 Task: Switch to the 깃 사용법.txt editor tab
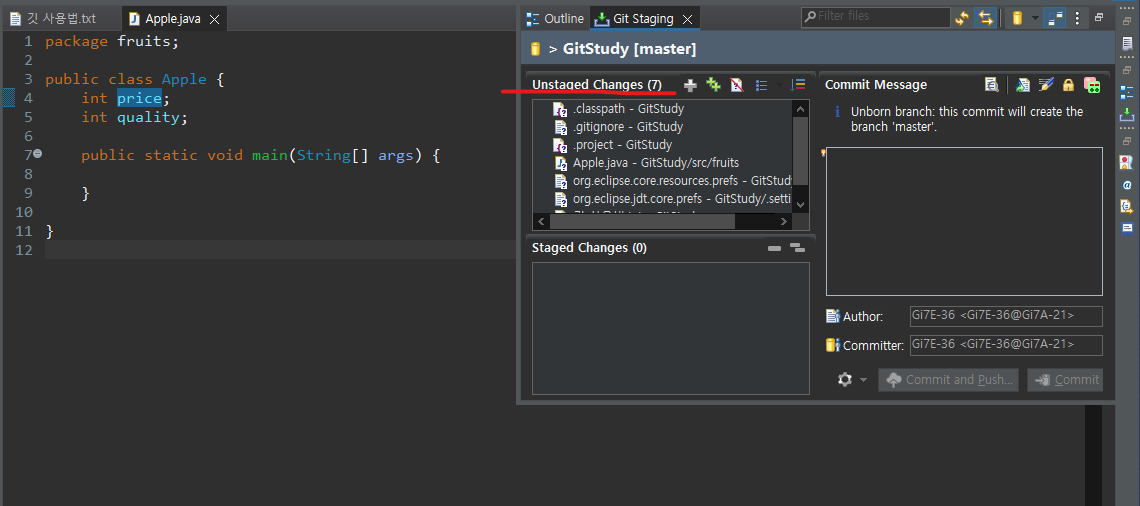coord(52,19)
